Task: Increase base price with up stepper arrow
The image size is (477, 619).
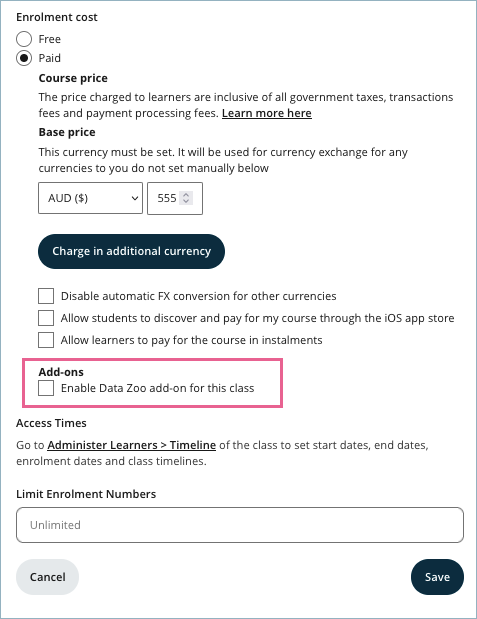Action: [186, 195]
